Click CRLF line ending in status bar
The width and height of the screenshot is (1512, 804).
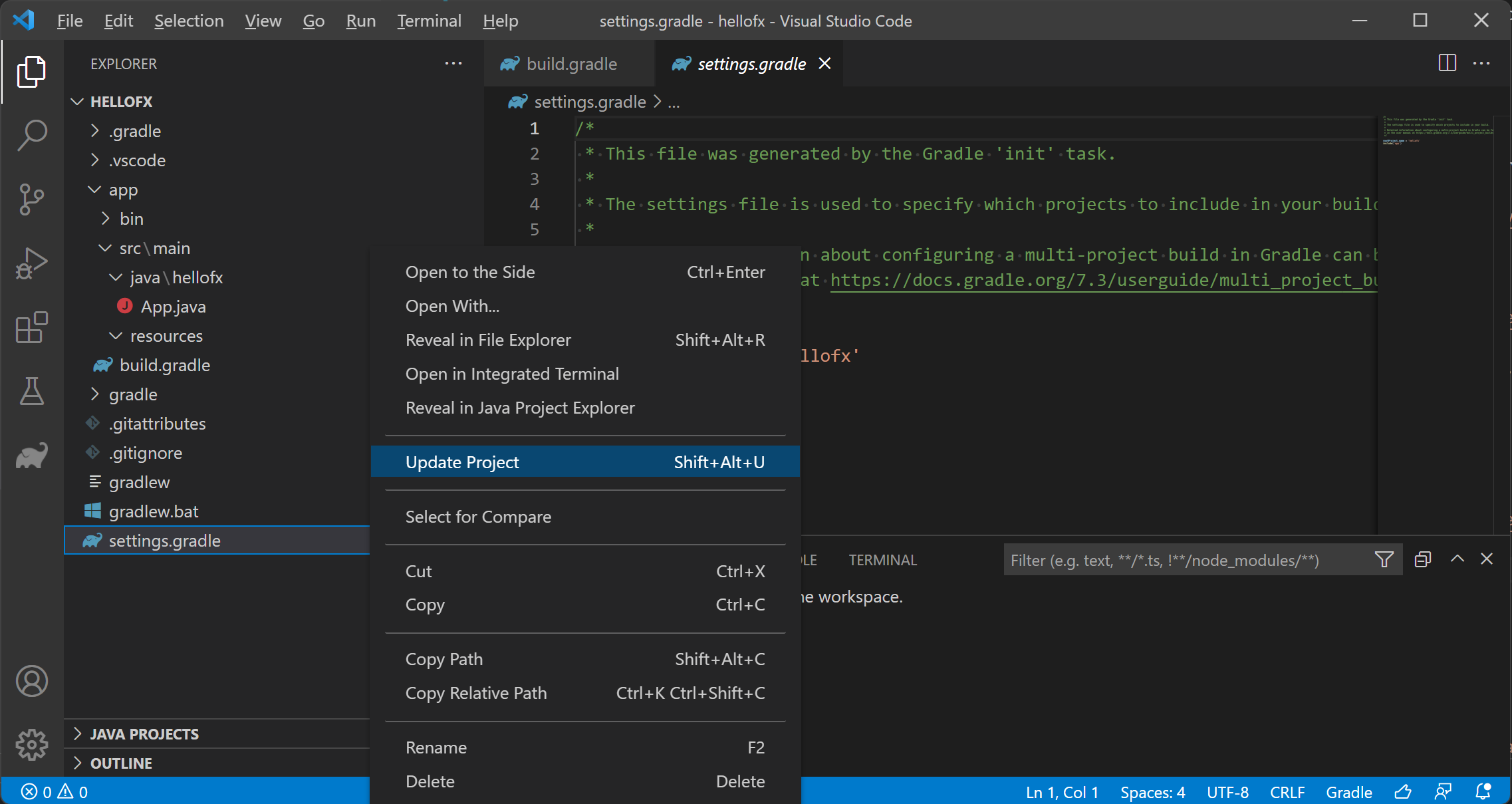1287,792
